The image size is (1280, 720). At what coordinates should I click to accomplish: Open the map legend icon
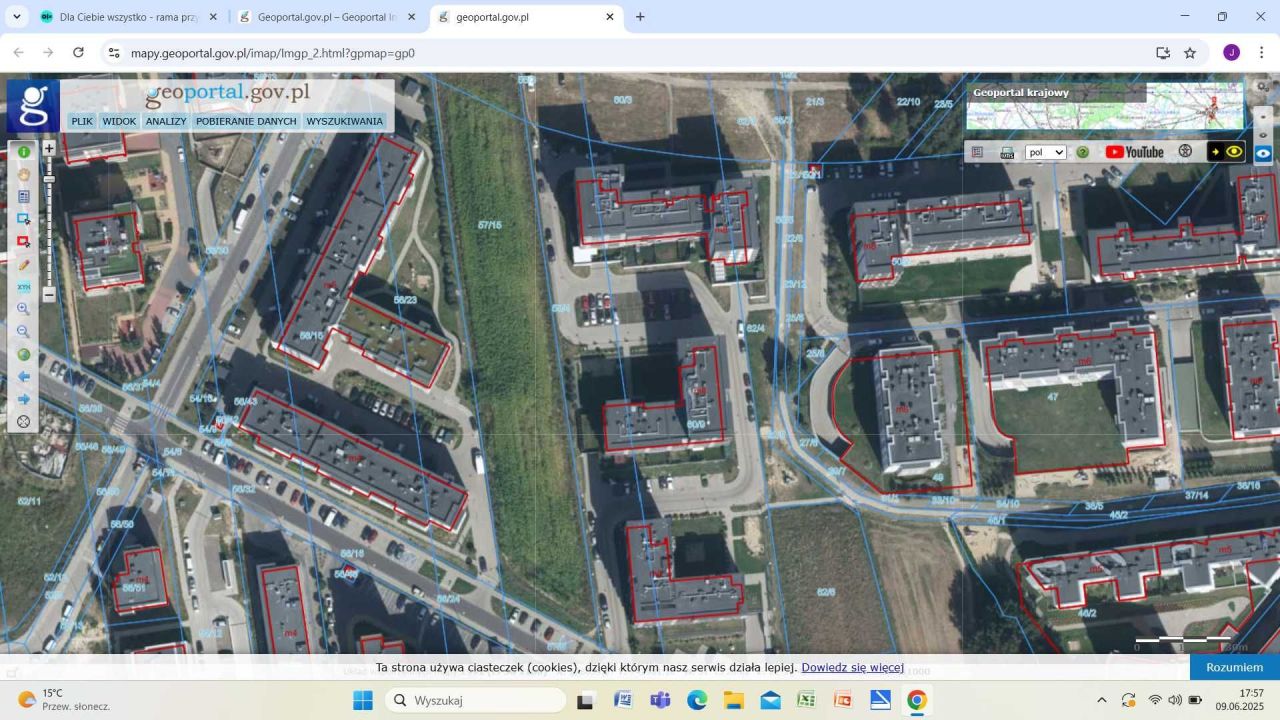23,196
